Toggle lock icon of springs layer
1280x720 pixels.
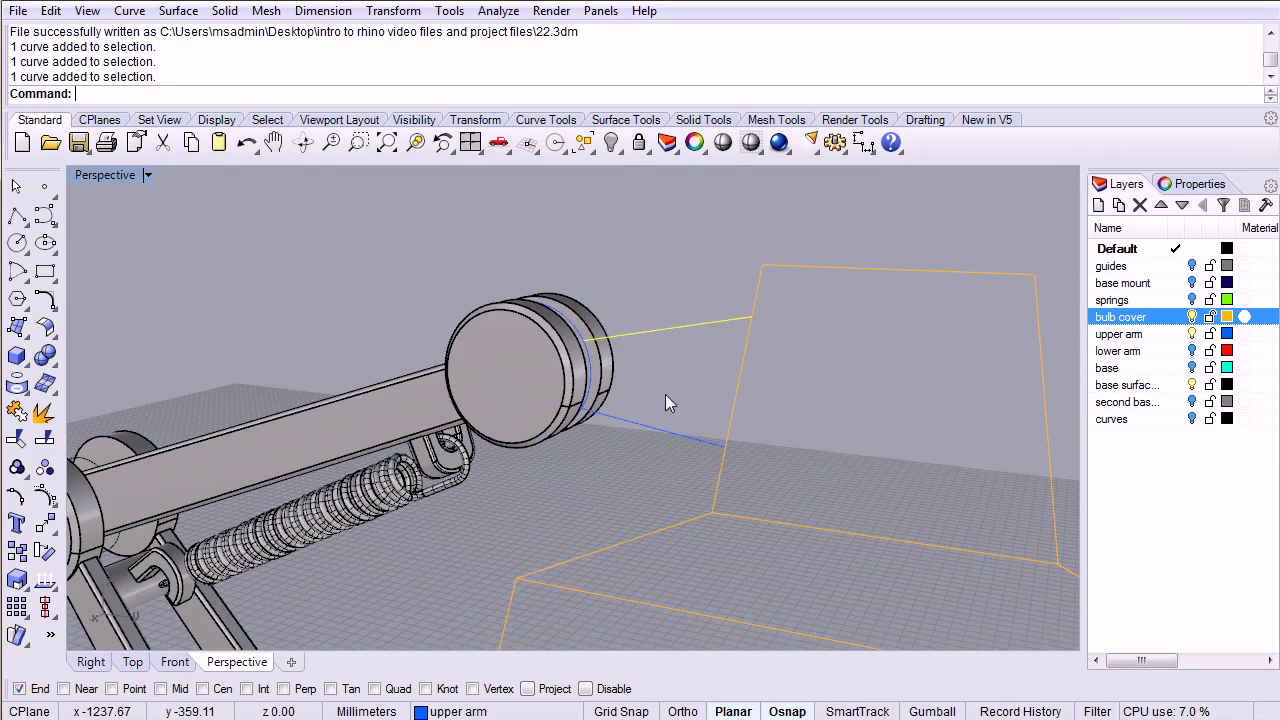1210,300
